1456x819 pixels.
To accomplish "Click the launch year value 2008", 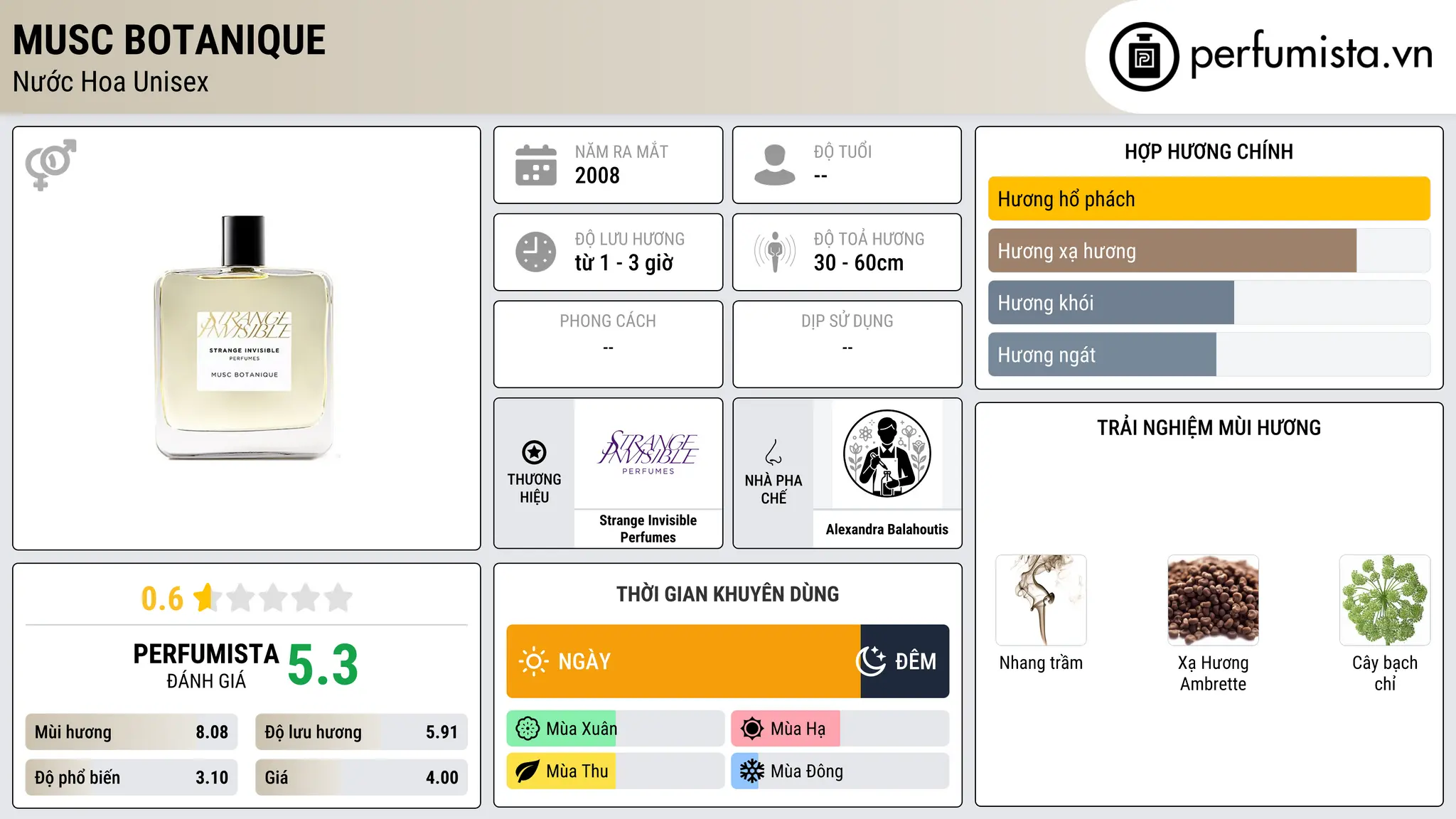I will [x=597, y=176].
